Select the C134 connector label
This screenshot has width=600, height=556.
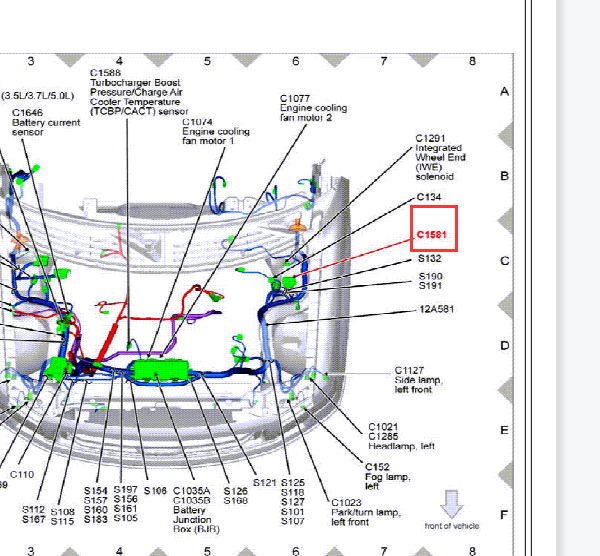(x=429, y=197)
